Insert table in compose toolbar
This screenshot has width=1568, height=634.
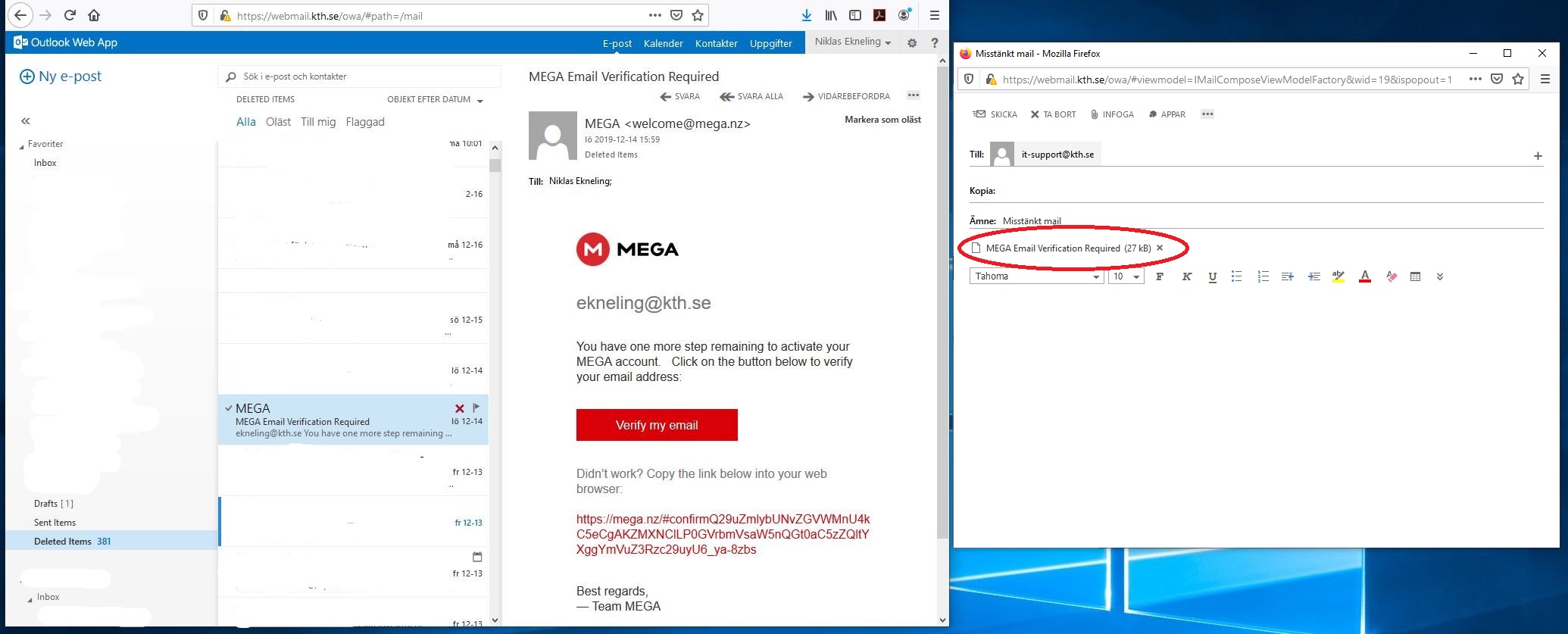1415,276
